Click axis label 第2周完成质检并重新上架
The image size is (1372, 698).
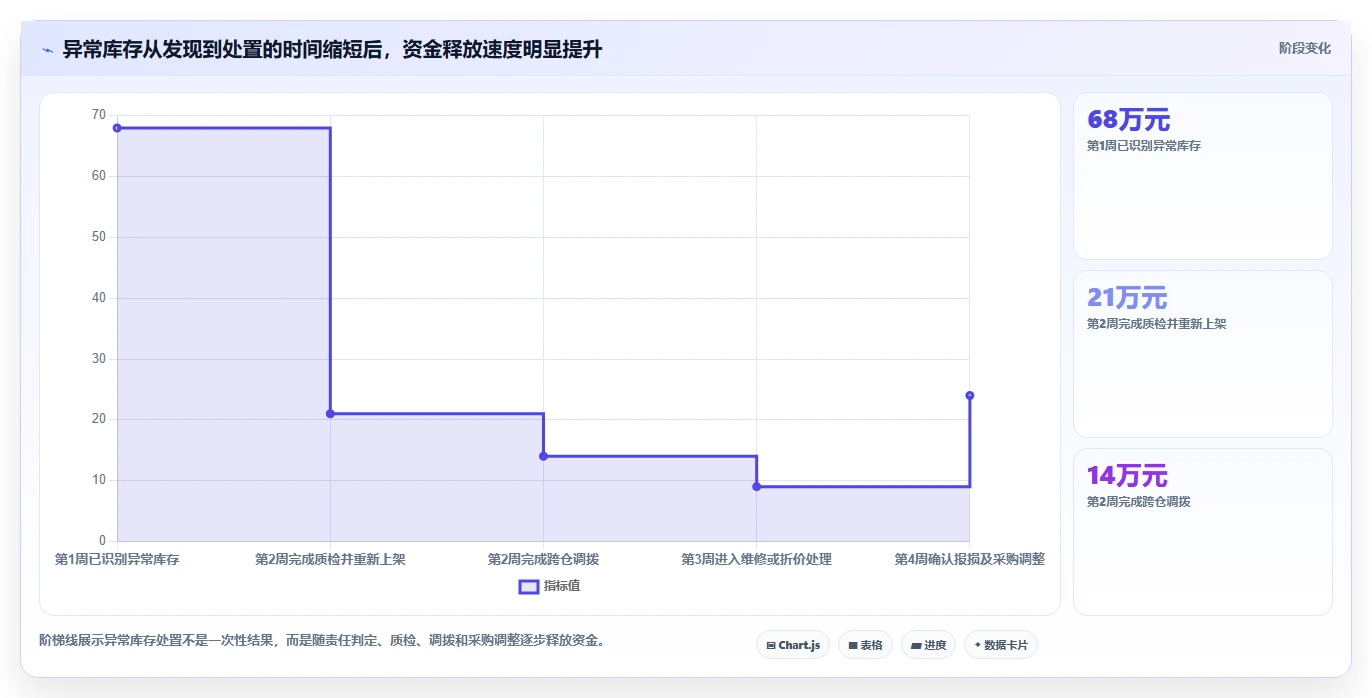tap(330, 559)
